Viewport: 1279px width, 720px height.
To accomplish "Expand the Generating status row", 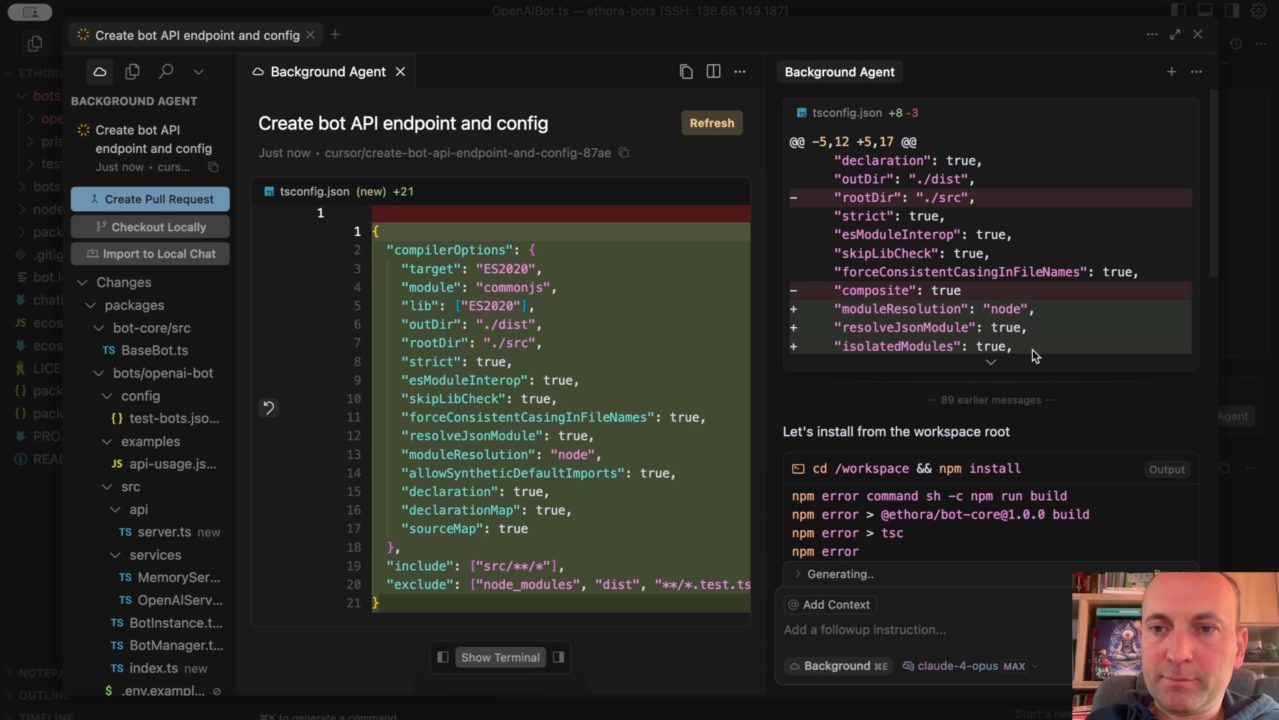I will point(798,574).
